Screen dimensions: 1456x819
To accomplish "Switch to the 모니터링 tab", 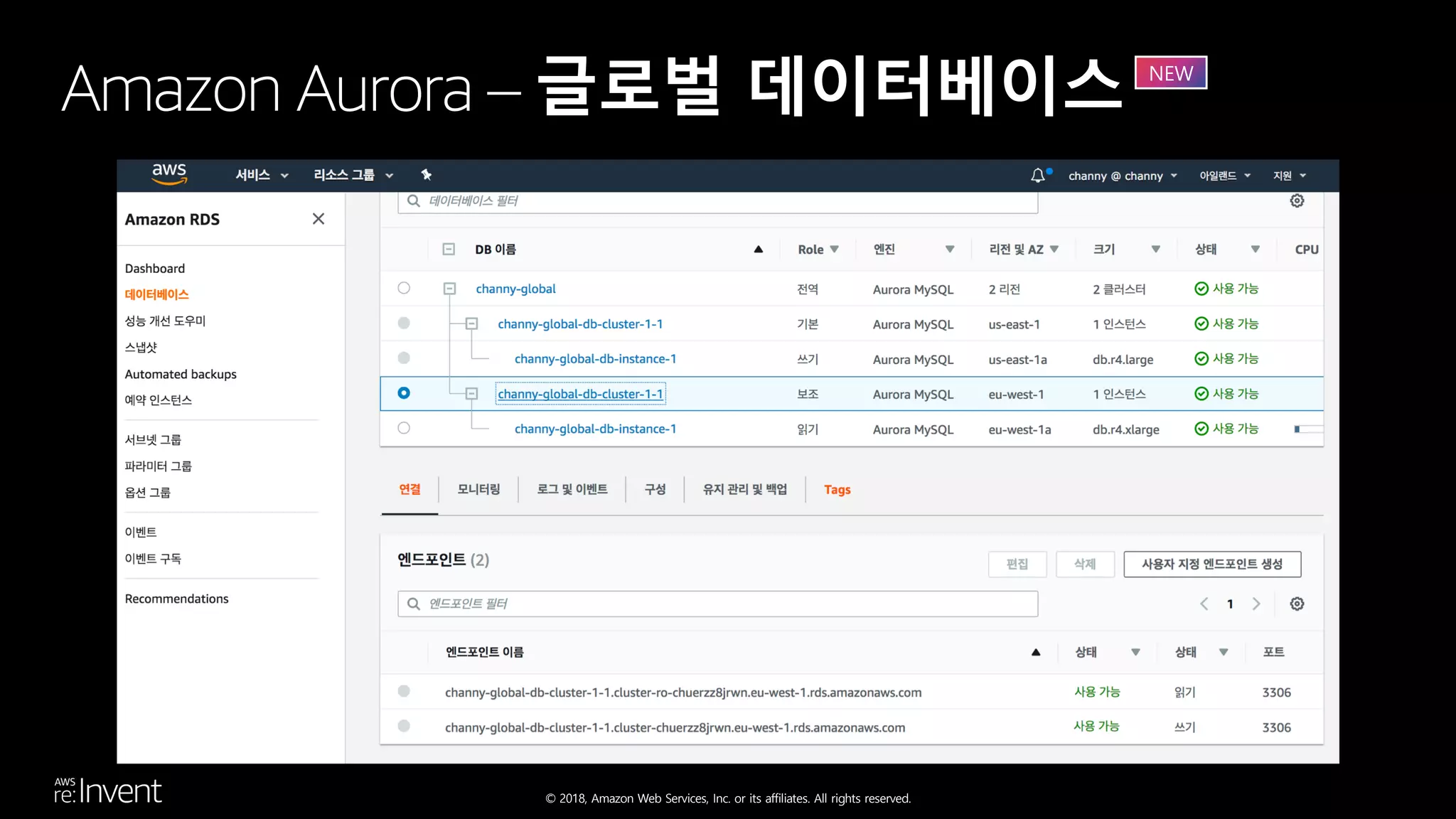I will (478, 489).
